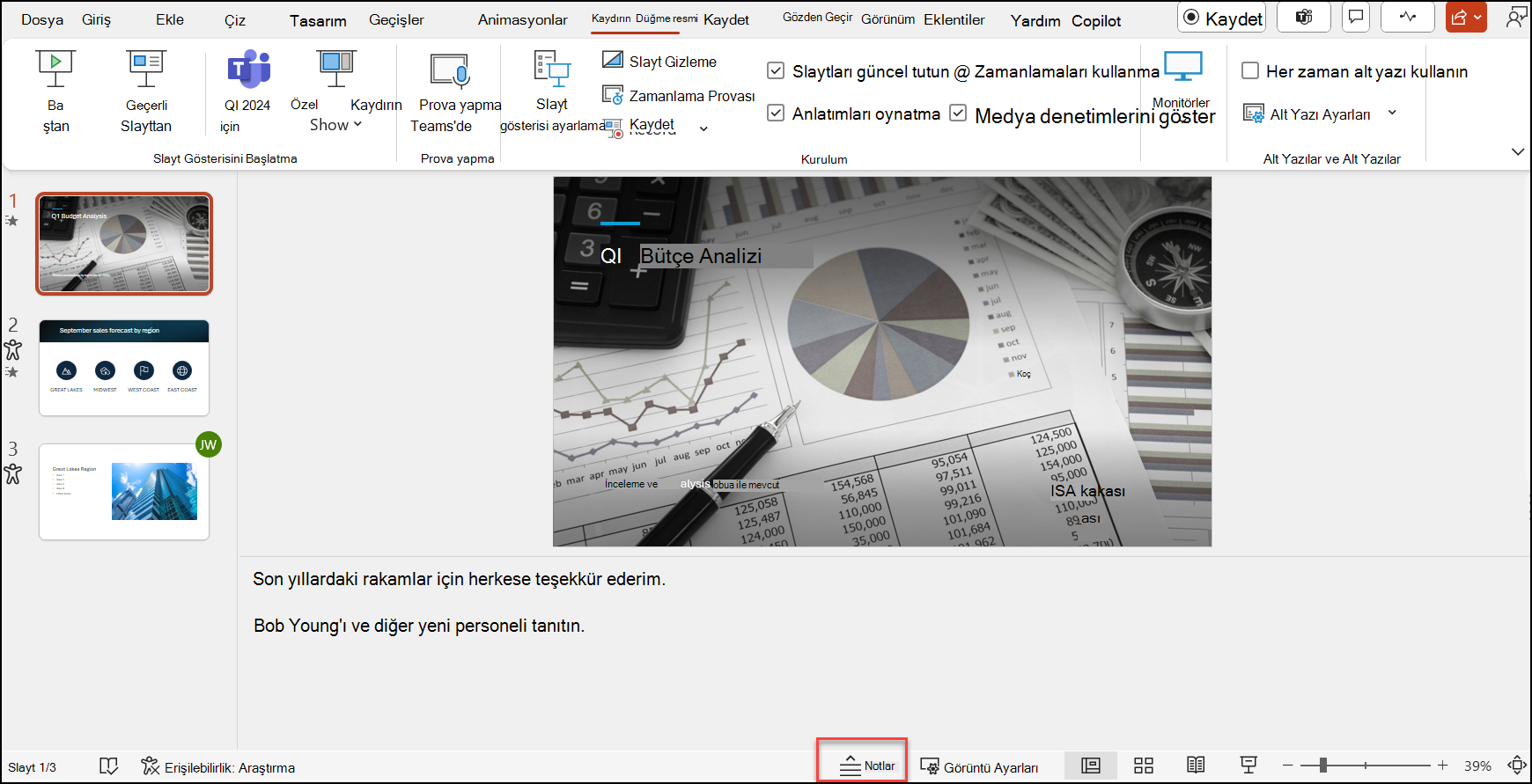Screen dimensions: 1532x784
Task: Expand Alt Yazı Ayarları dropdown arrow
Action: tap(1392, 113)
